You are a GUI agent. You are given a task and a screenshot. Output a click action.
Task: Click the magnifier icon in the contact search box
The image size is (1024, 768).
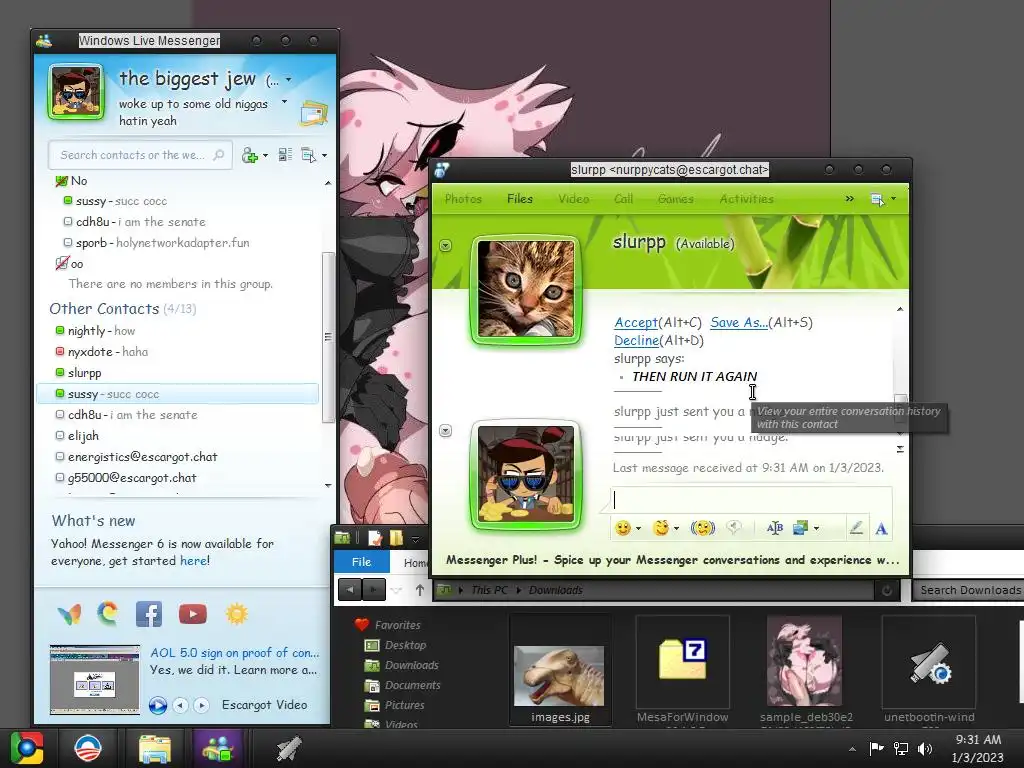(x=219, y=155)
